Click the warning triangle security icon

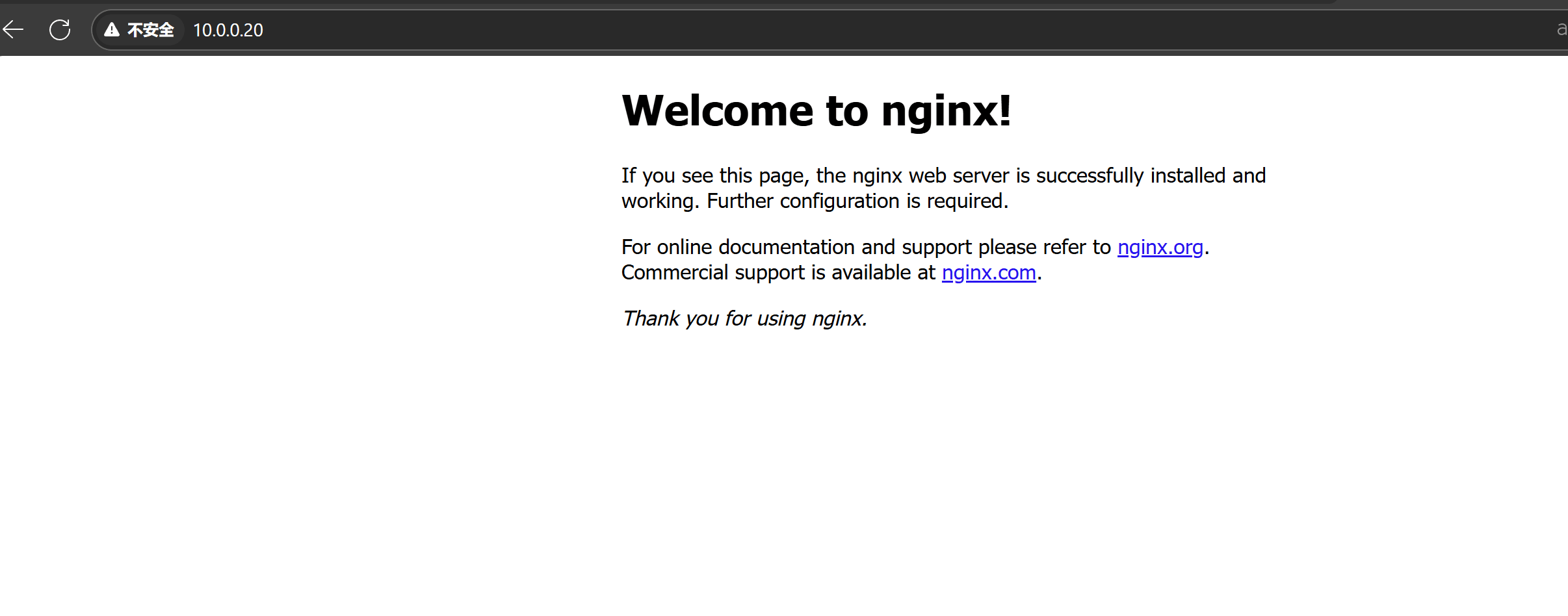click(112, 29)
